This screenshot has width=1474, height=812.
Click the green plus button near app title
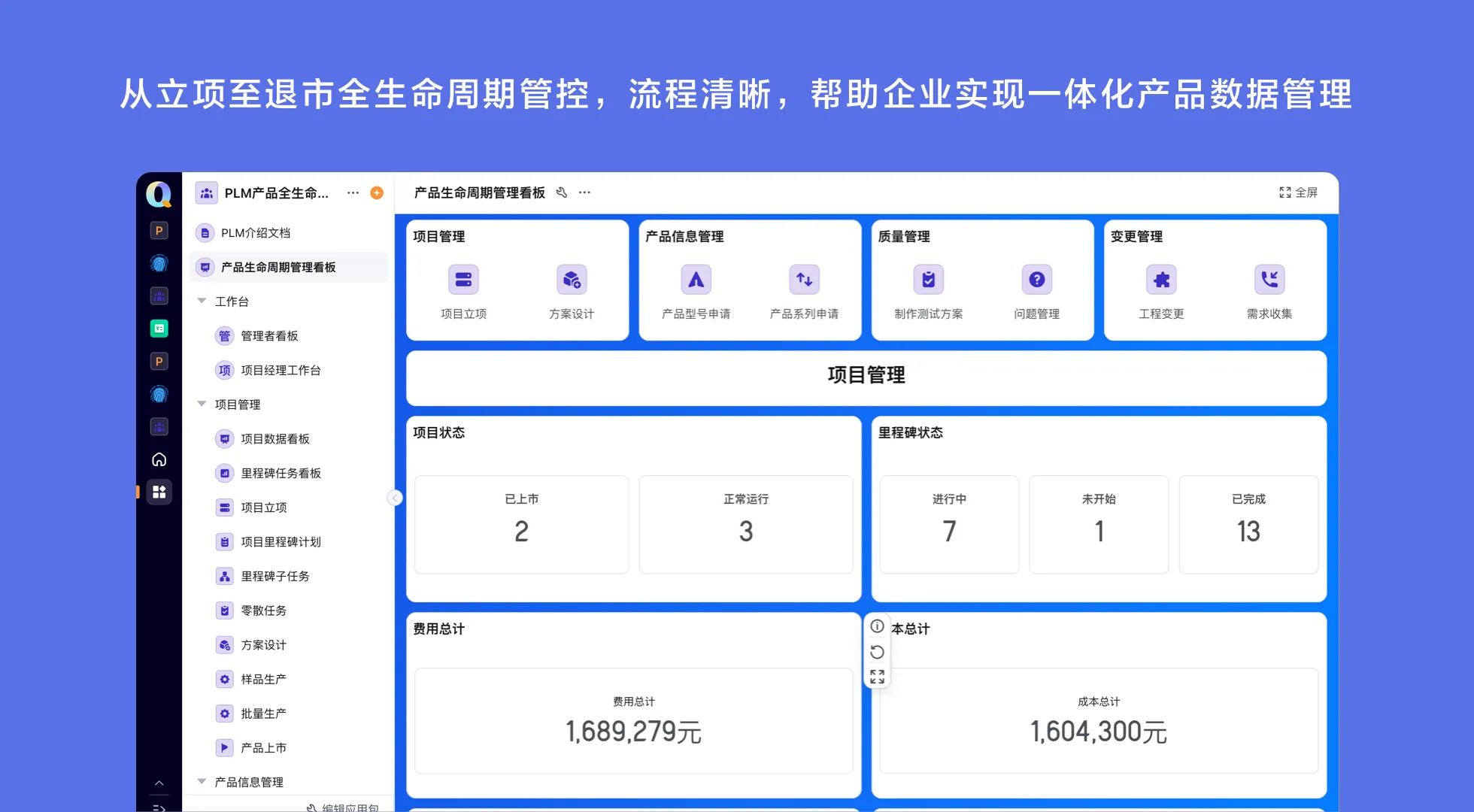click(x=376, y=192)
